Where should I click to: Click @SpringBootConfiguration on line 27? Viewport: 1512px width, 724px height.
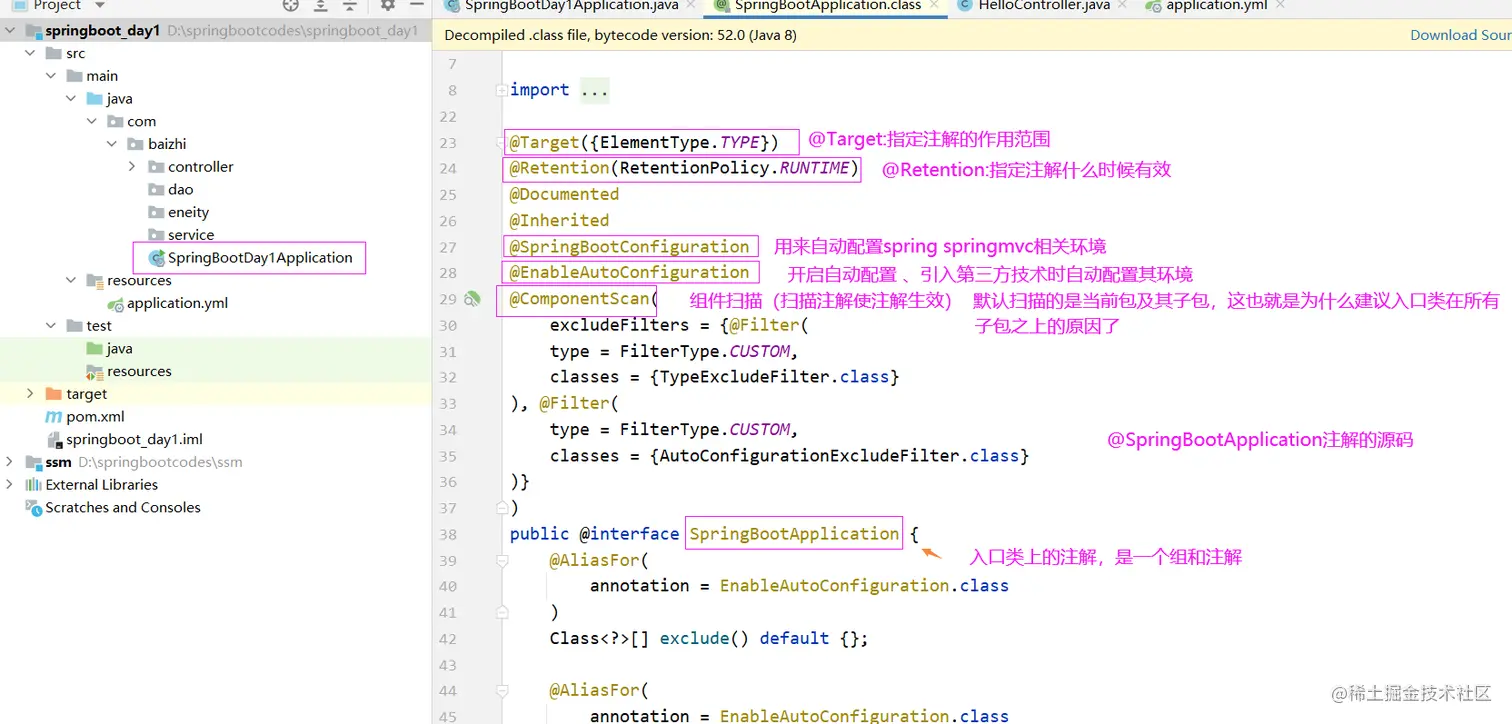tap(629, 247)
